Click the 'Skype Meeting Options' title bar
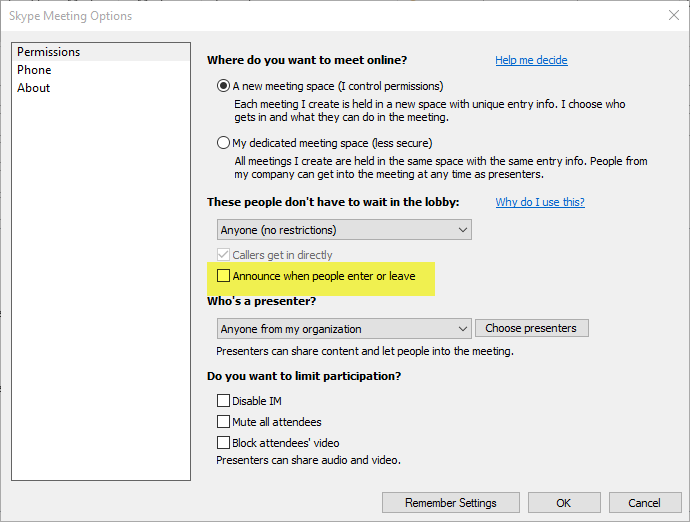The height and width of the screenshot is (522, 690). click(300, 15)
